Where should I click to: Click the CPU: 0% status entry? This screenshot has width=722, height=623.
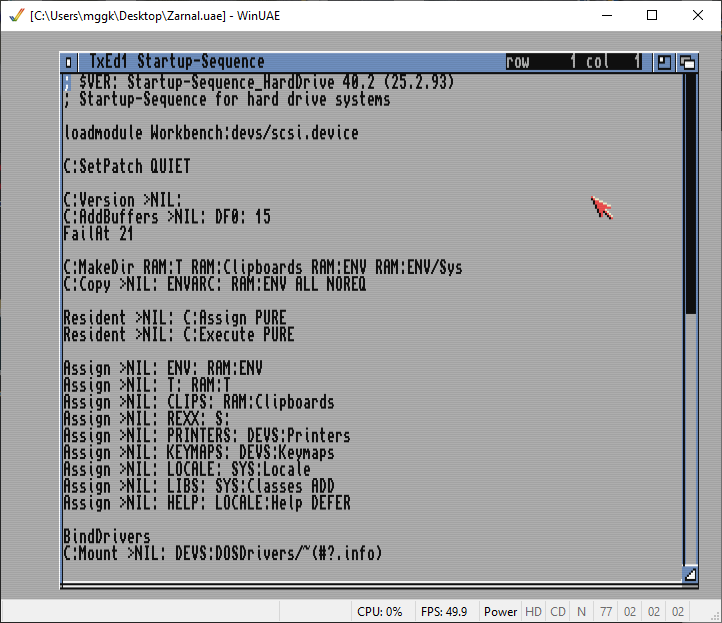pyautogui.click(x=379, y=611)
